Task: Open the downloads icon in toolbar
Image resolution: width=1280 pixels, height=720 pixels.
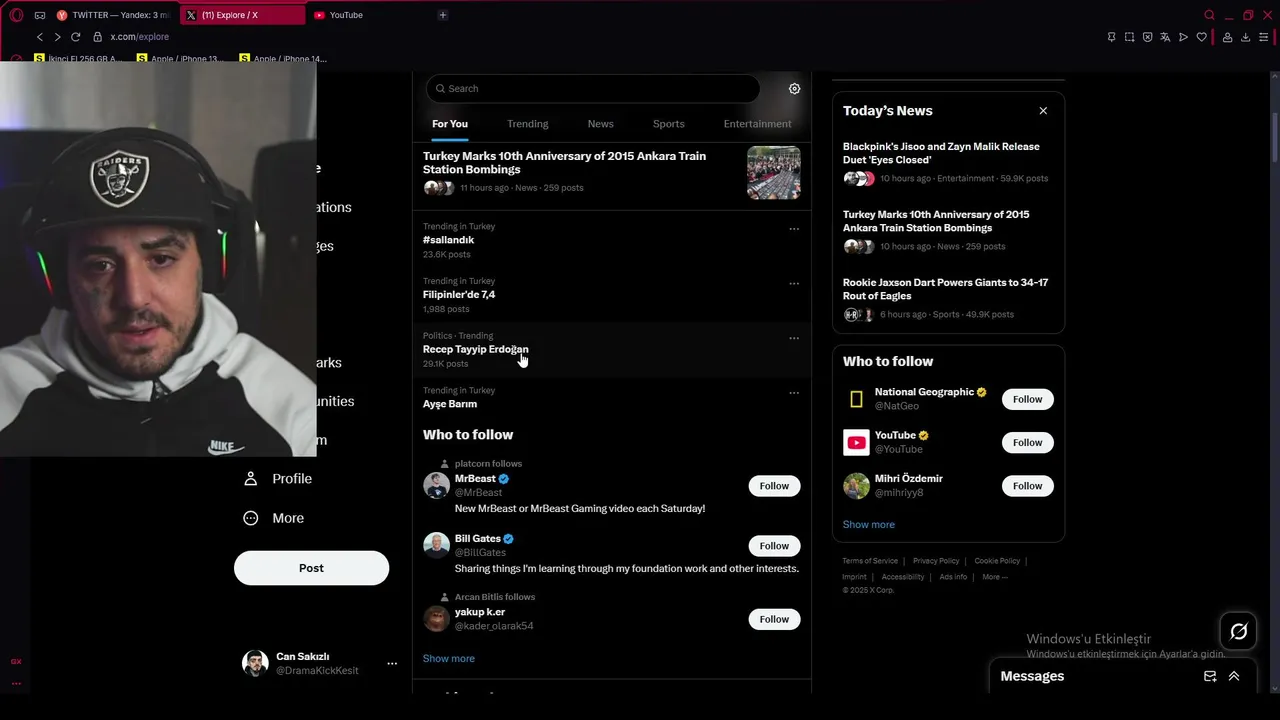Action: click(1245, 37)
